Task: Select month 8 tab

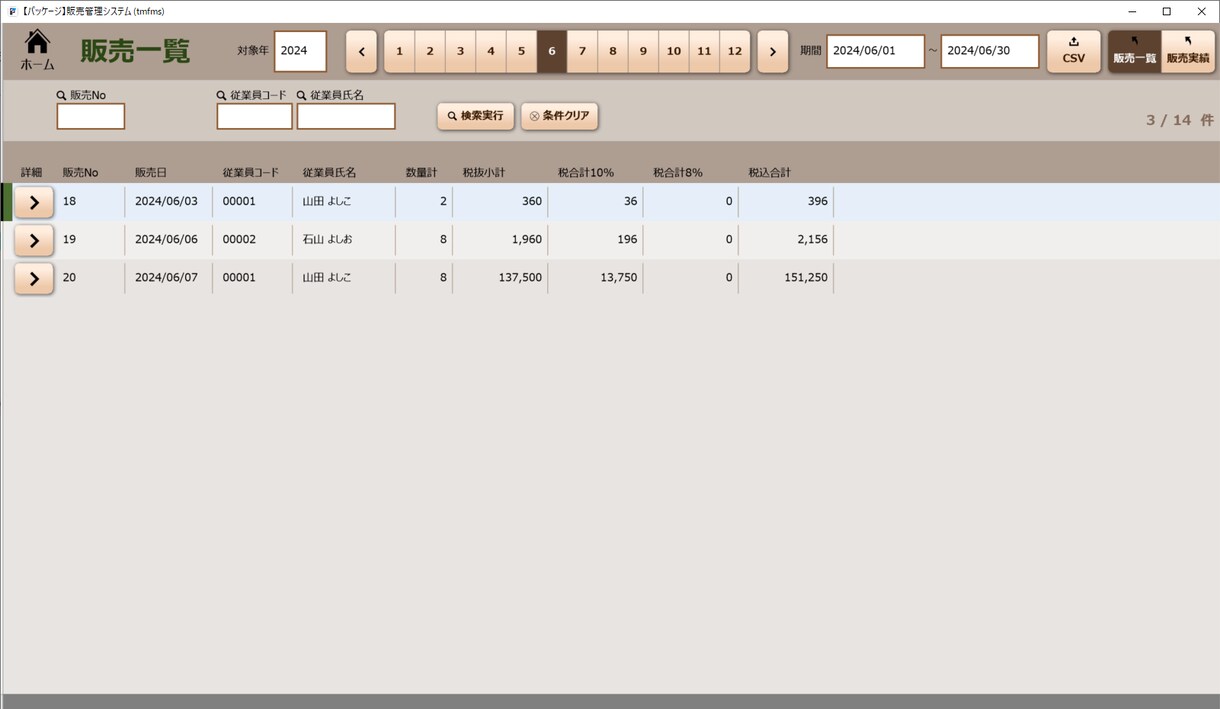Action: 613,51
